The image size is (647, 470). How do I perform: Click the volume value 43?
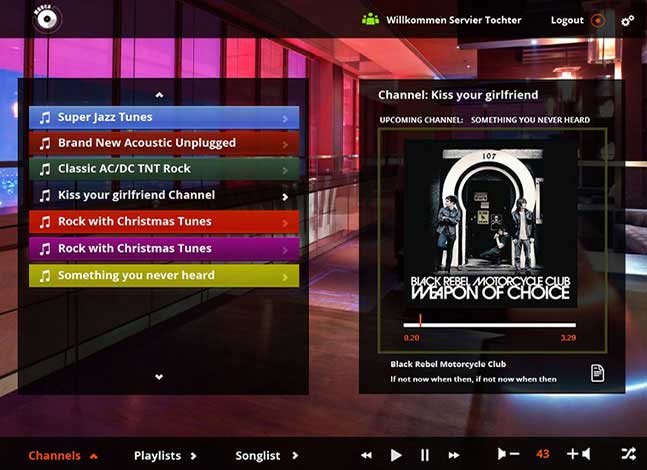click(543, 454)
